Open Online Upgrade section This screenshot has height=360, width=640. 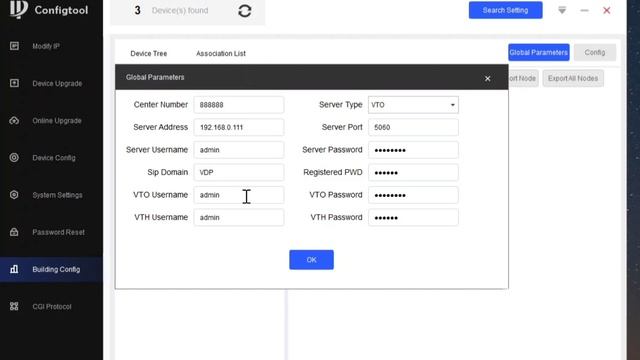click(x=57, y=121)
